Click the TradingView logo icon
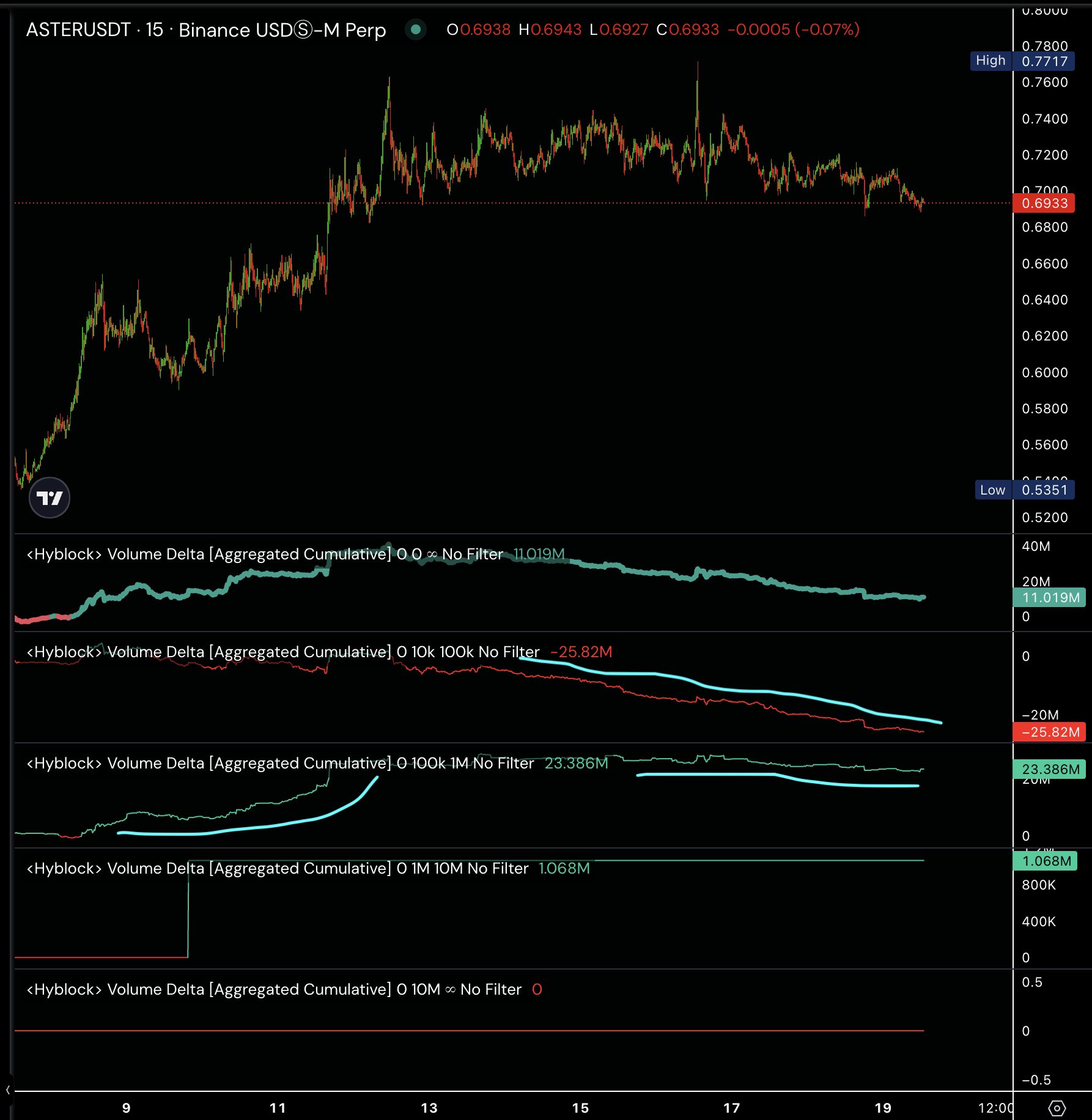Screen dimensions: 1092x1120 click(x=50, y=498)
